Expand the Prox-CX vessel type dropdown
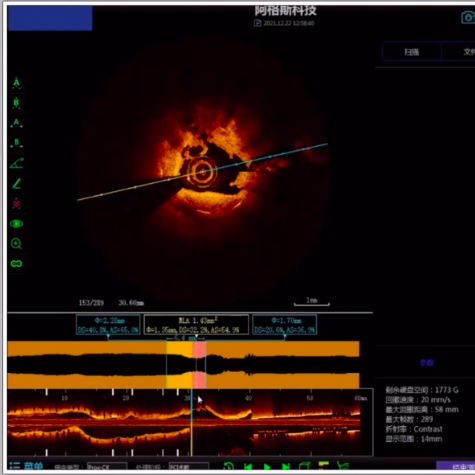475x475 pixels. 107,466
